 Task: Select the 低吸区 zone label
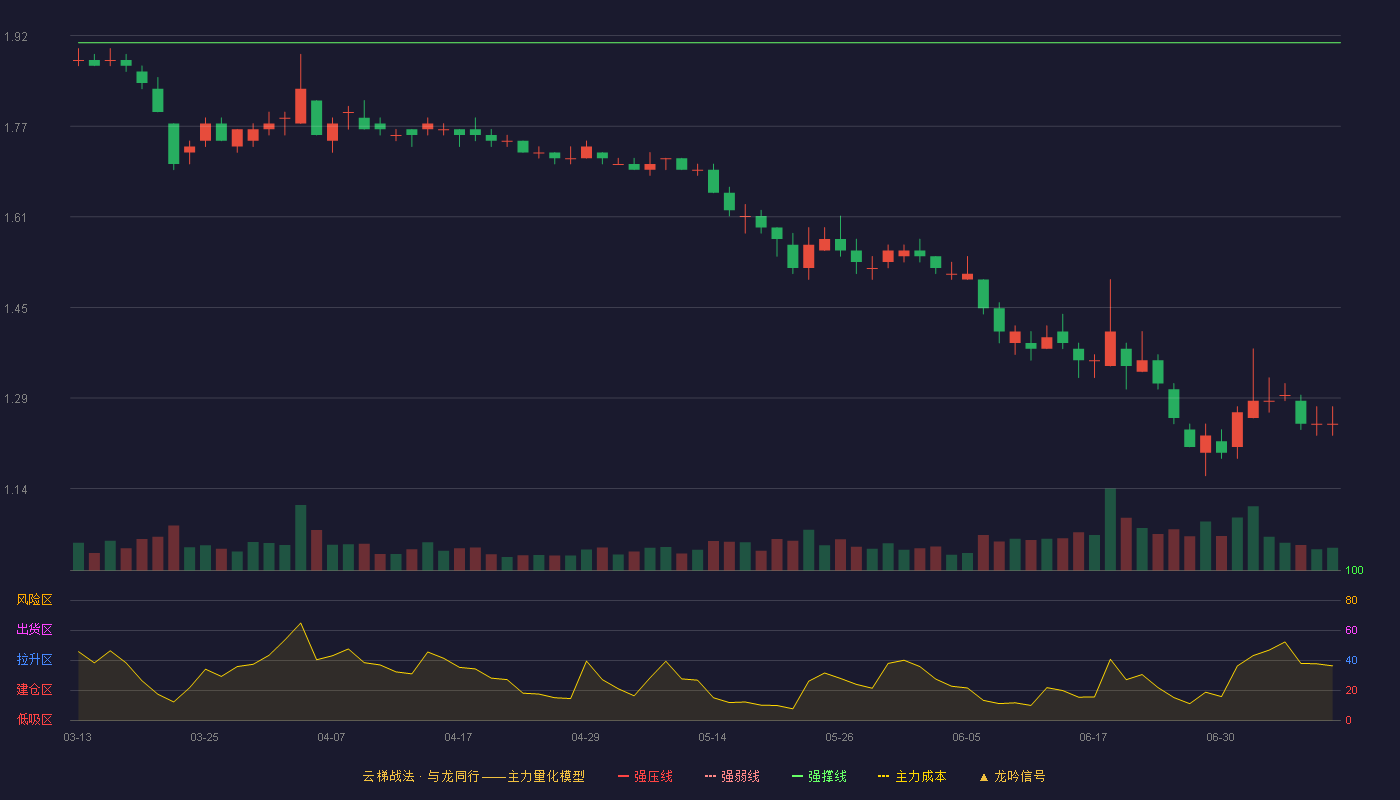[x=34, y=719]
